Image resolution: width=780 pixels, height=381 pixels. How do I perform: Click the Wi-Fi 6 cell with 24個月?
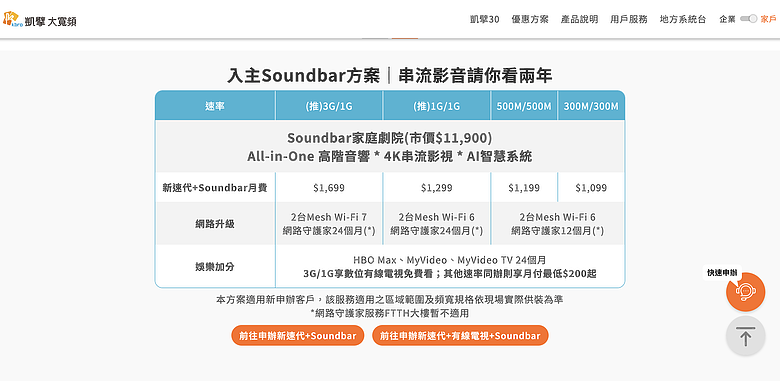click(437, 224)
